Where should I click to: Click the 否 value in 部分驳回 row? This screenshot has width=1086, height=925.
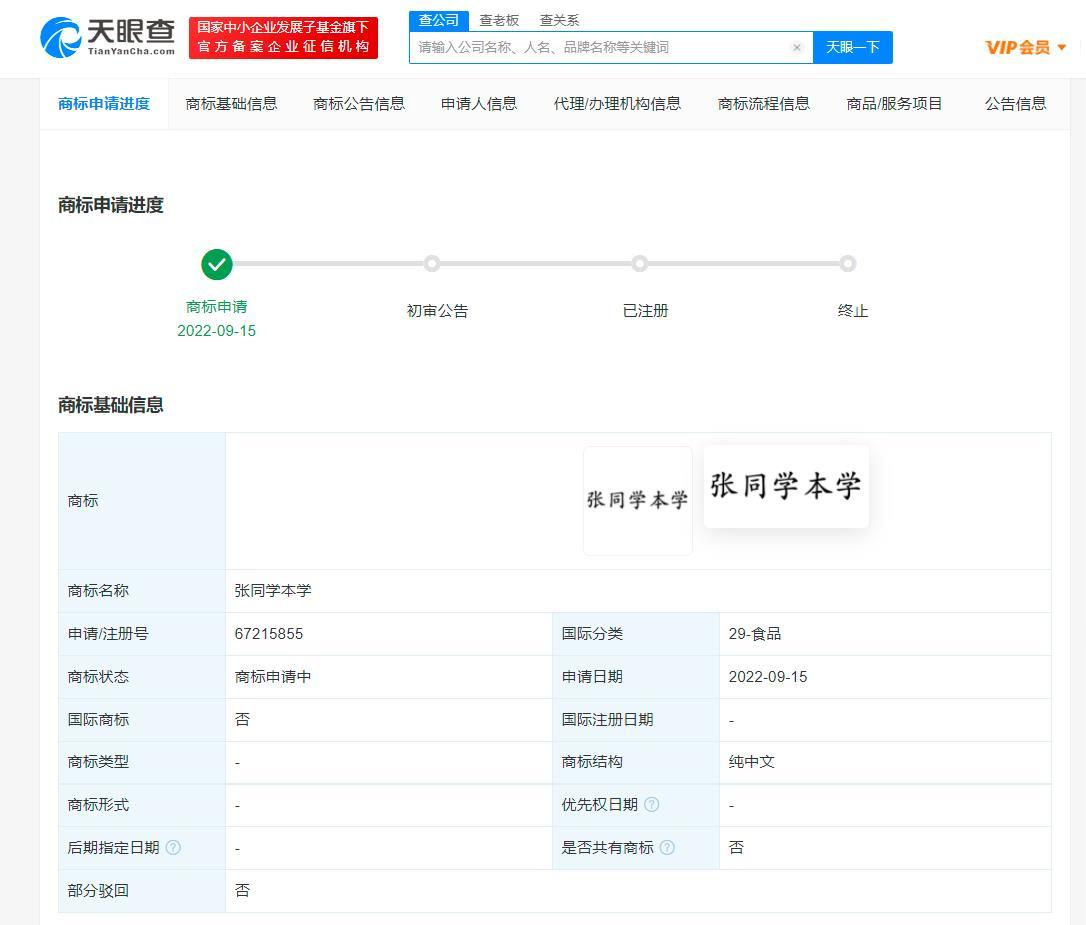coord(242,890)
